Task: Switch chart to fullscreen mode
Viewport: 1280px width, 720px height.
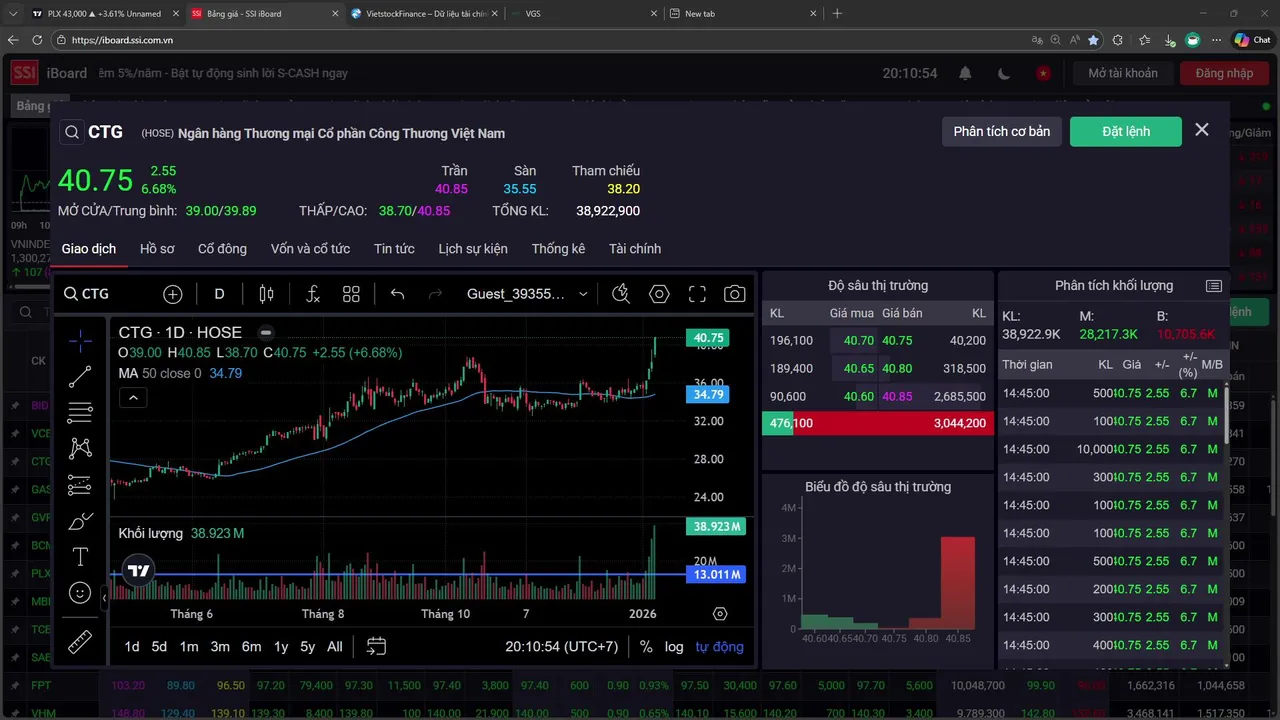Action: (x=697, y=294)
